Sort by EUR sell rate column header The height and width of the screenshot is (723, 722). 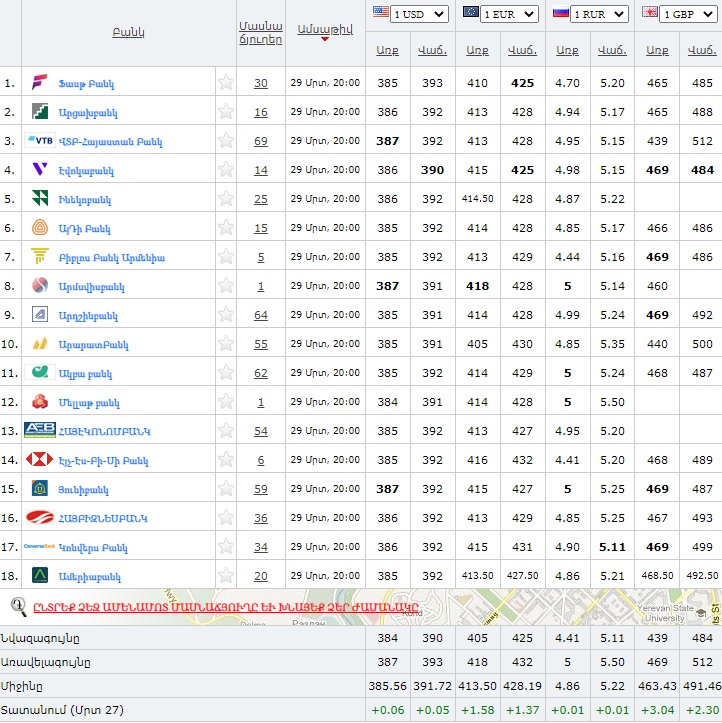tap(522, 50)
